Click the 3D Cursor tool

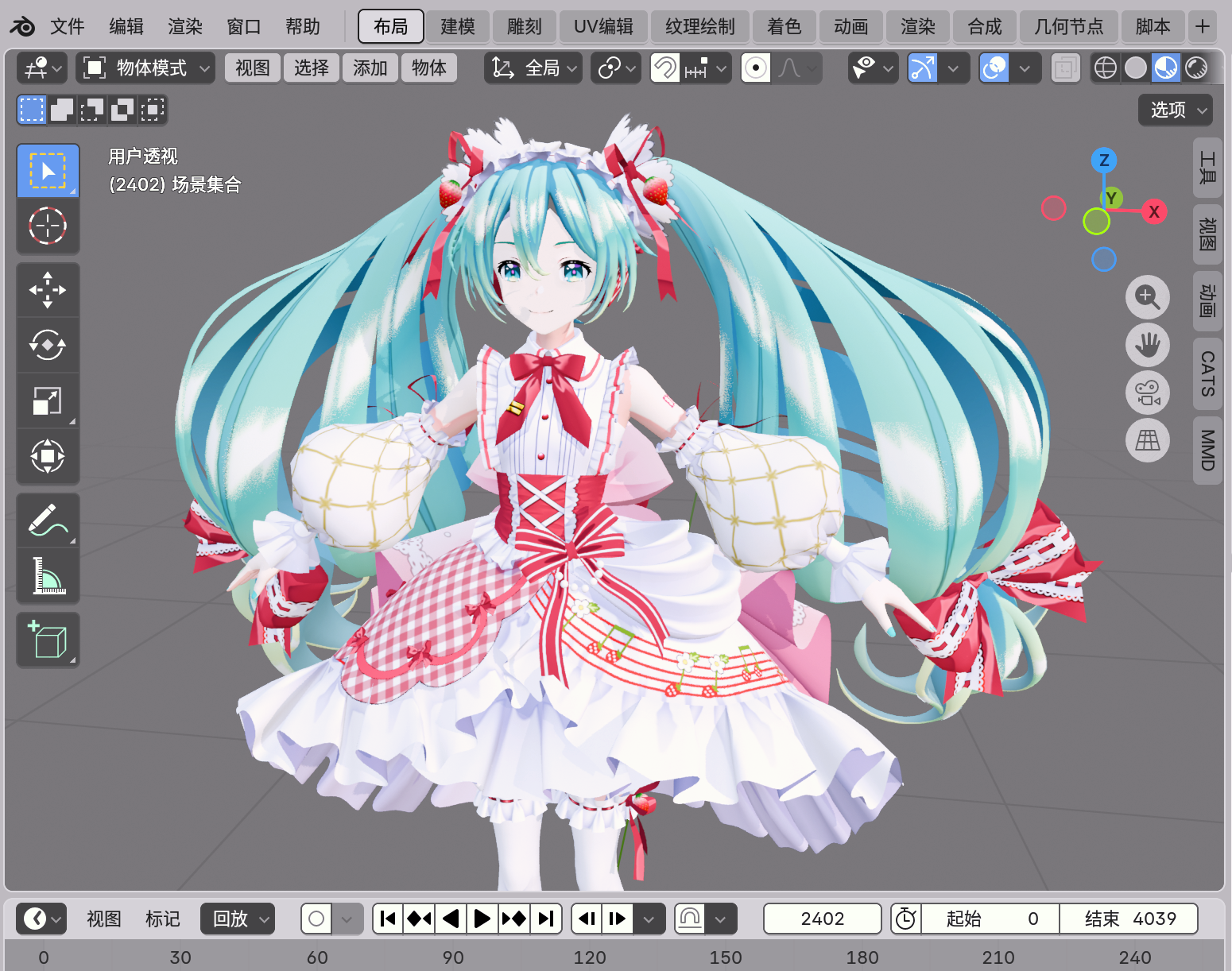coord(48,226)
